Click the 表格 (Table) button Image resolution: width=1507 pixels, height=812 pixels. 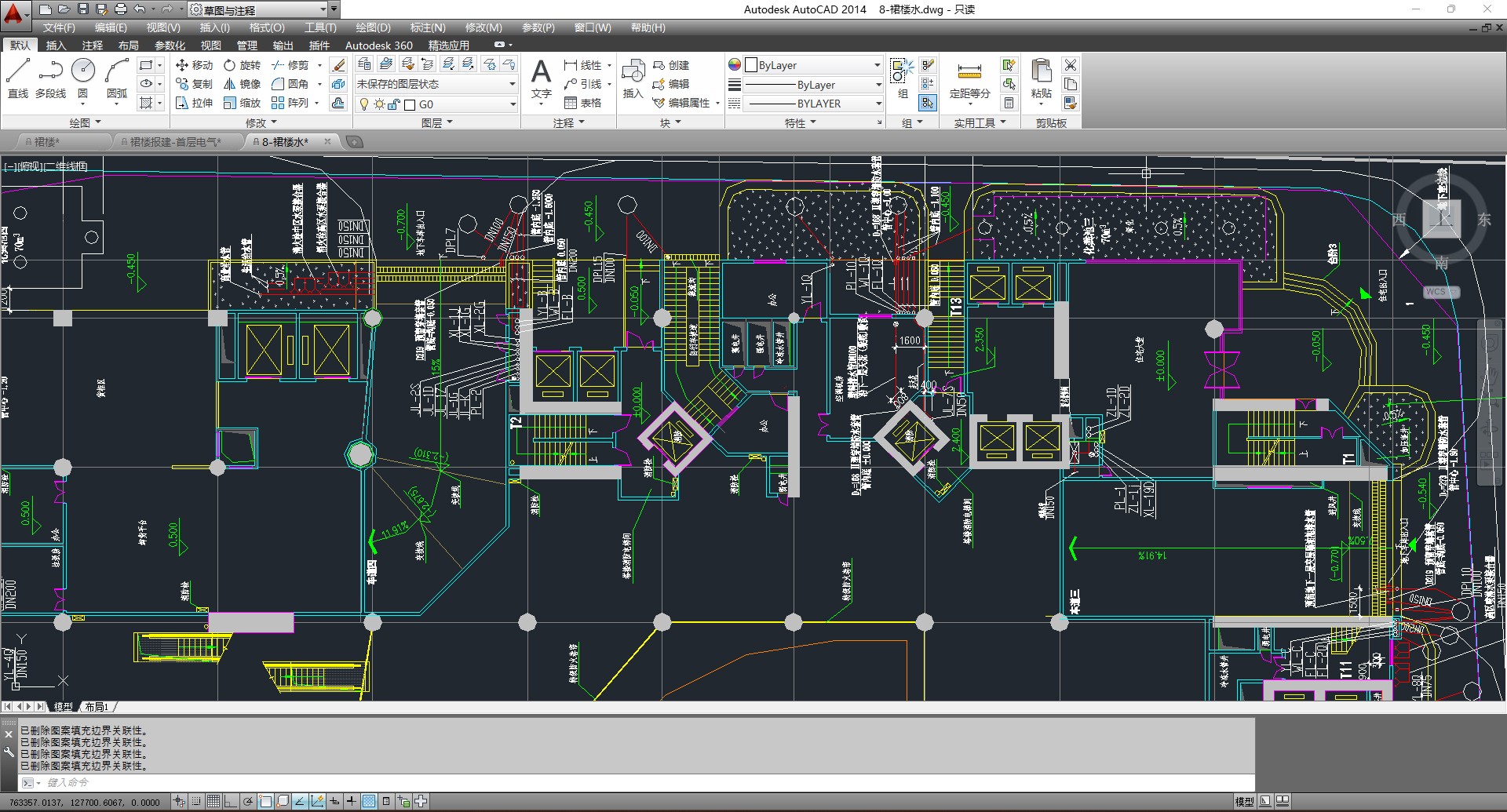(582, 103)
